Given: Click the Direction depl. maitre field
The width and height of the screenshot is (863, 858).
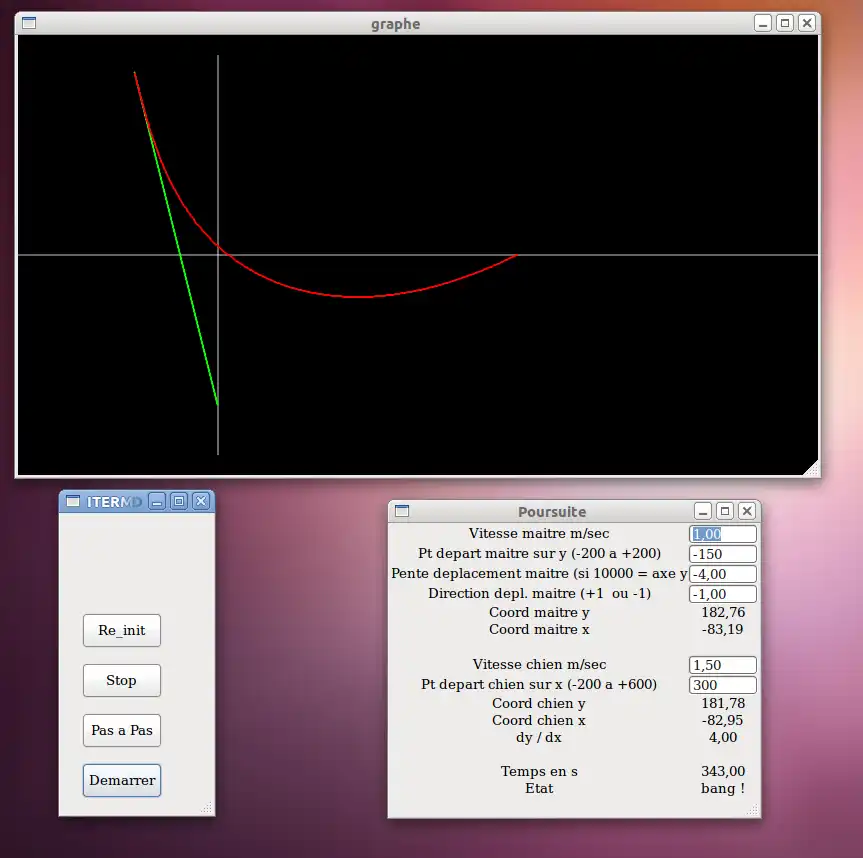Looking at the screenshot, I should (722, 594).
